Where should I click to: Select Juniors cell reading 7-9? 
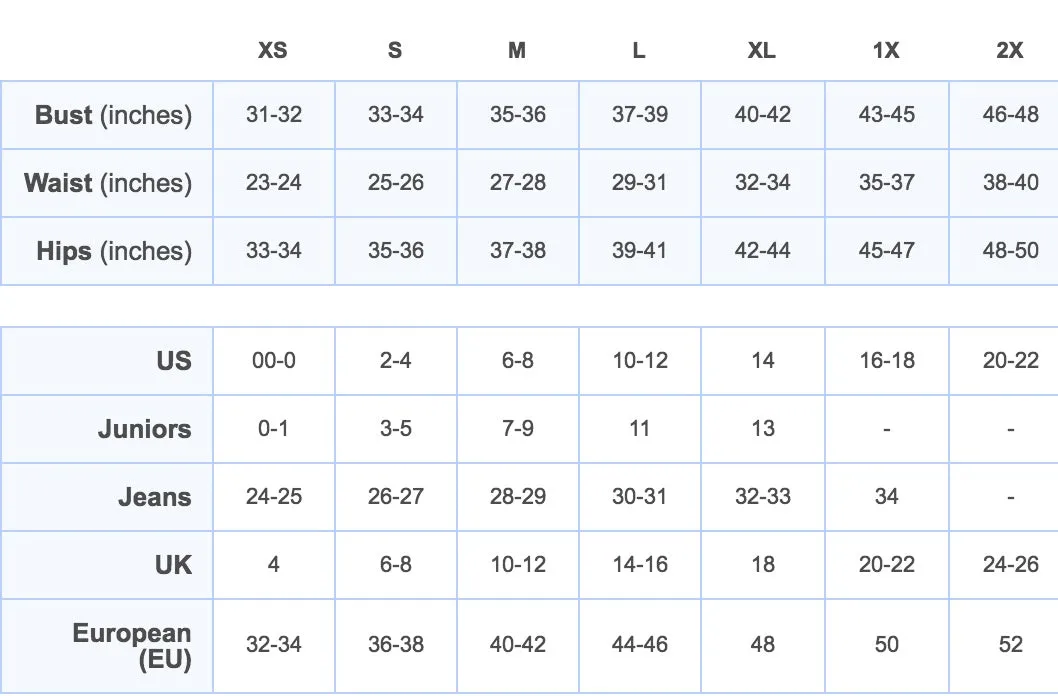pos(518,429)
